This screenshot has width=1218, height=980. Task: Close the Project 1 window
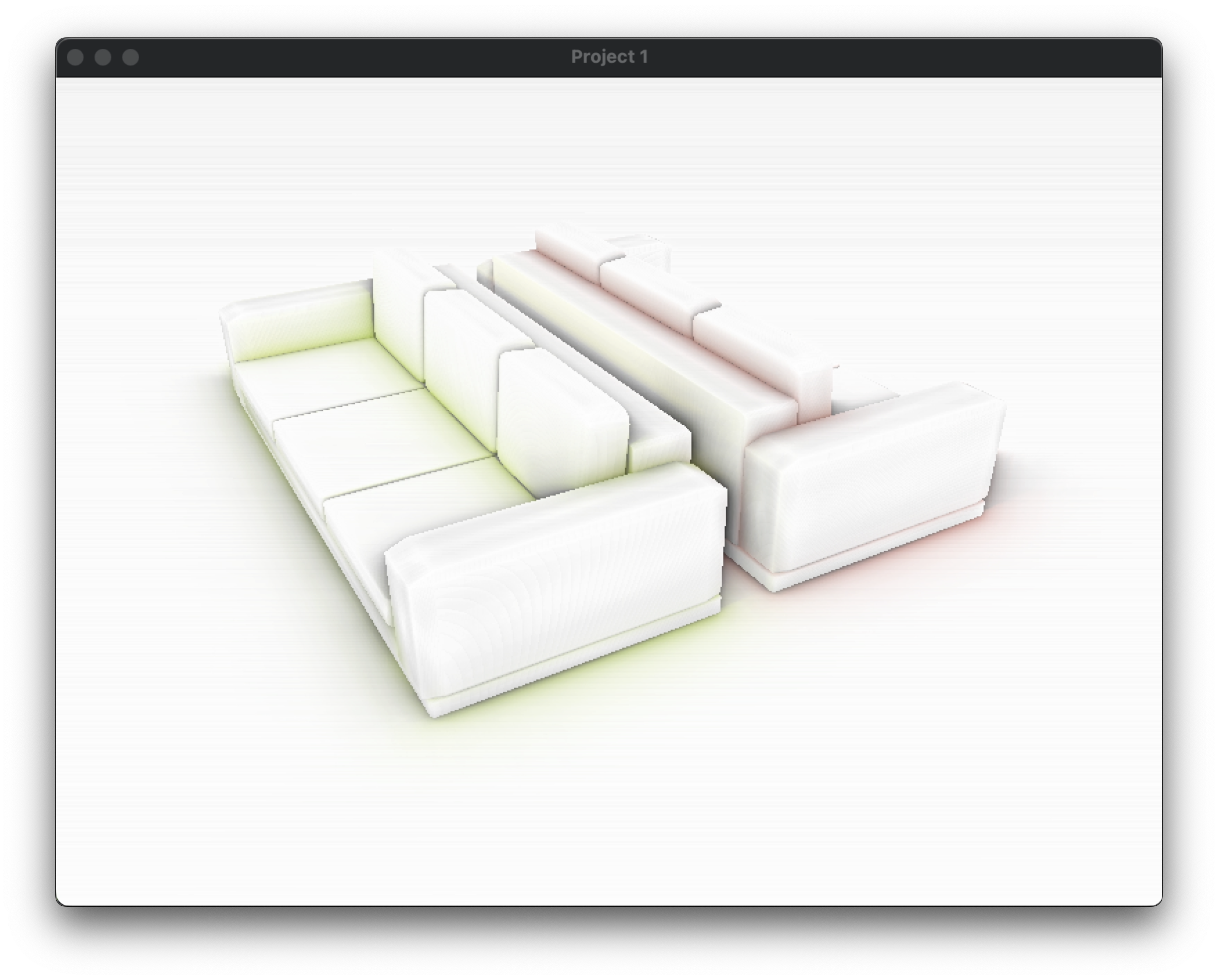tap(75, 57)
